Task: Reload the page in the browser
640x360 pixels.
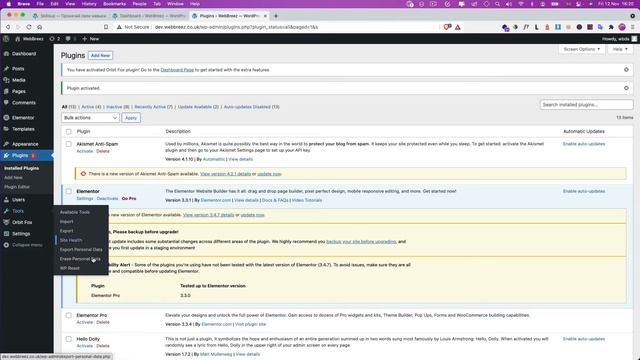Action: pos(29,27)
